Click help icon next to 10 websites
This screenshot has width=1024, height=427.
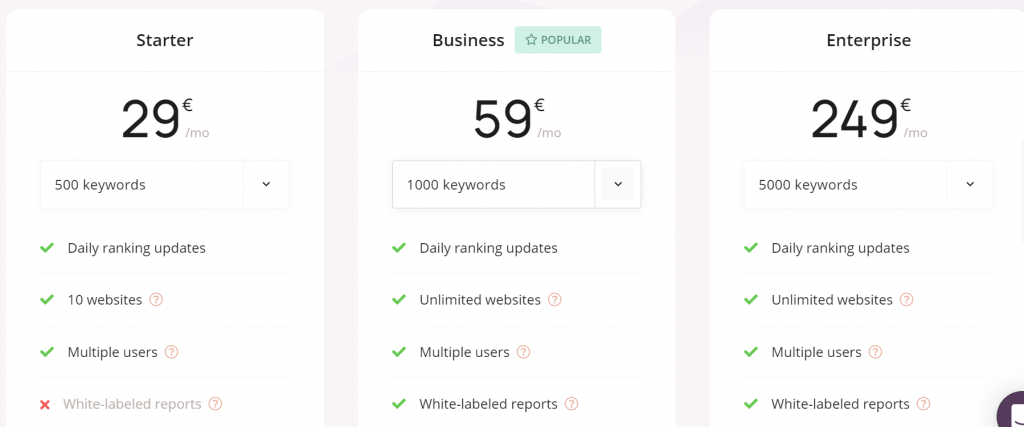click(x=156, y=300)
